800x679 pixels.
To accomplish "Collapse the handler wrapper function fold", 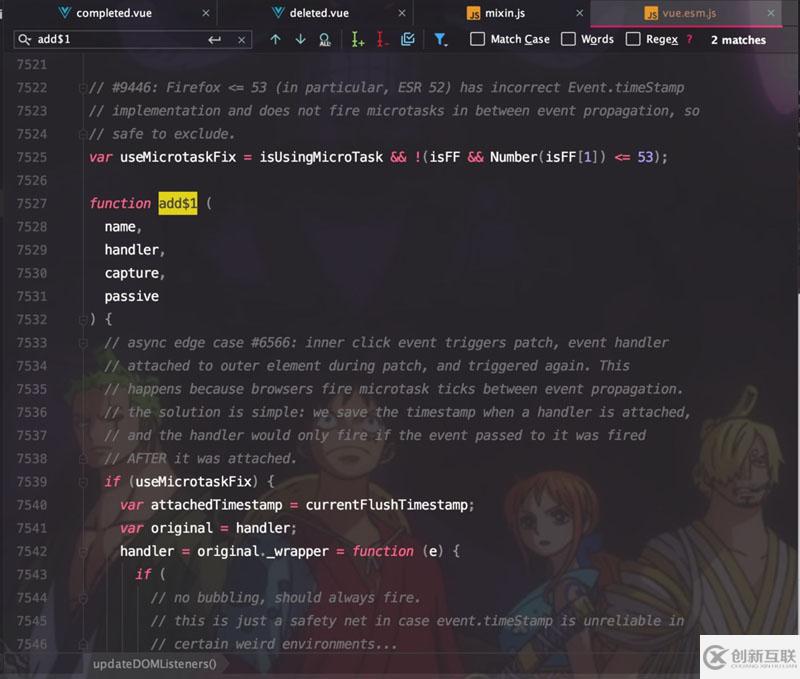I will pos(83,551).
